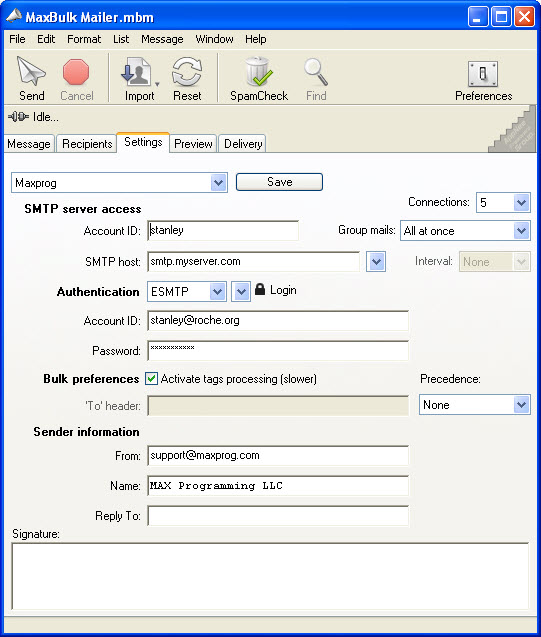Click the SMTP host field
This screenshot has width=541, height=637.
pos(253,261)
